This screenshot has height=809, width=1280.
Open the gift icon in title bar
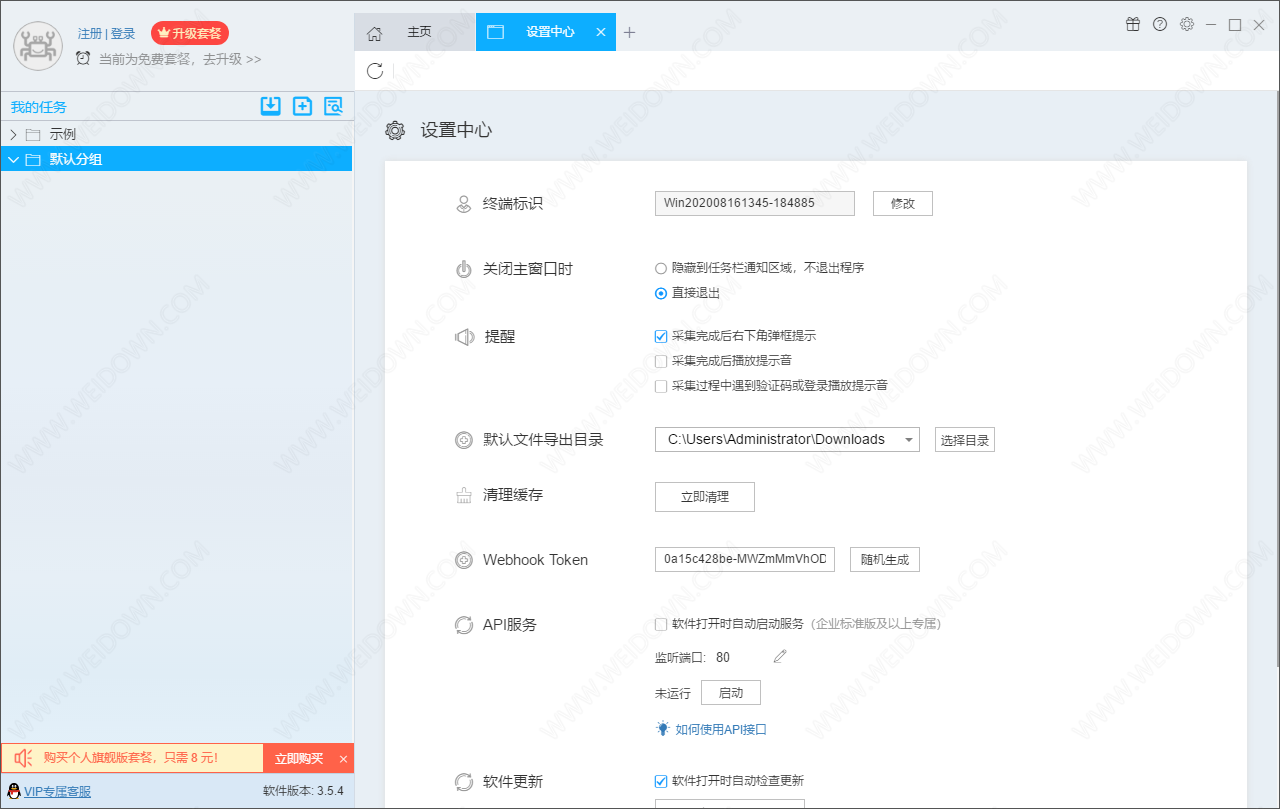[1133, 24]
